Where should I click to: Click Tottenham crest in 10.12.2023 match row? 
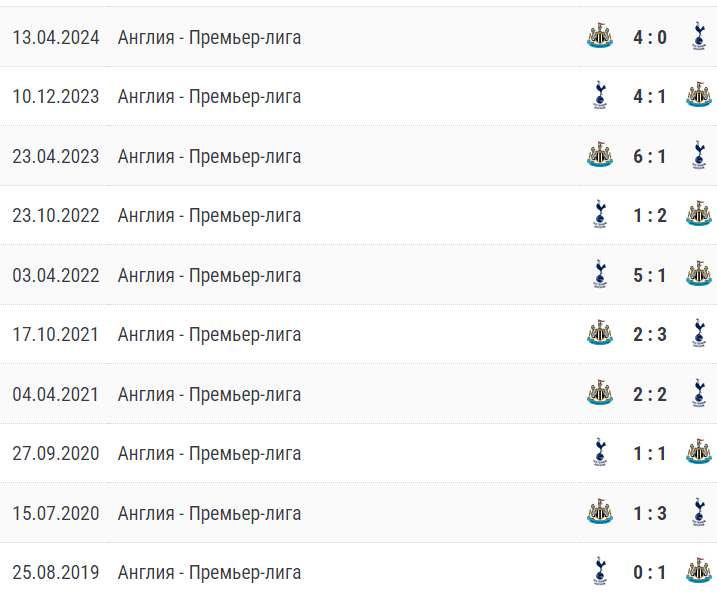[x=599, y=96]
